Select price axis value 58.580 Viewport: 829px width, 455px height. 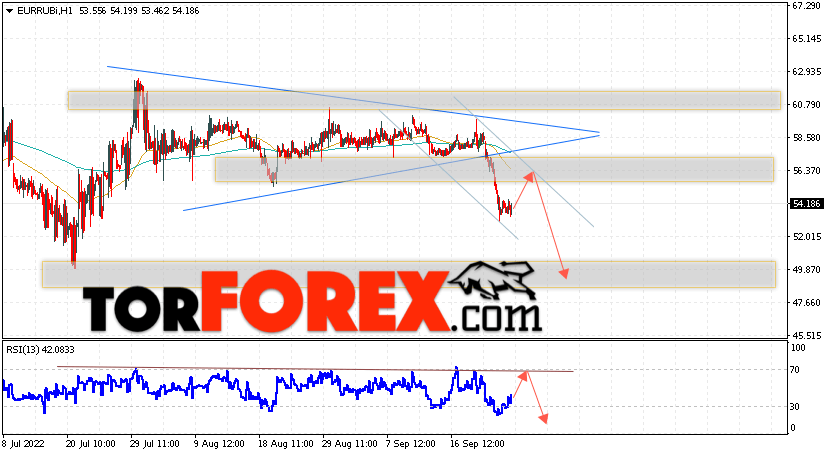(x=806, y=137)
